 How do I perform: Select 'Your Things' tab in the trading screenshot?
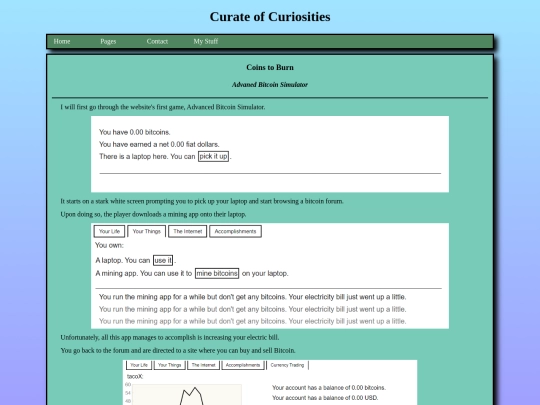(169, 365)
